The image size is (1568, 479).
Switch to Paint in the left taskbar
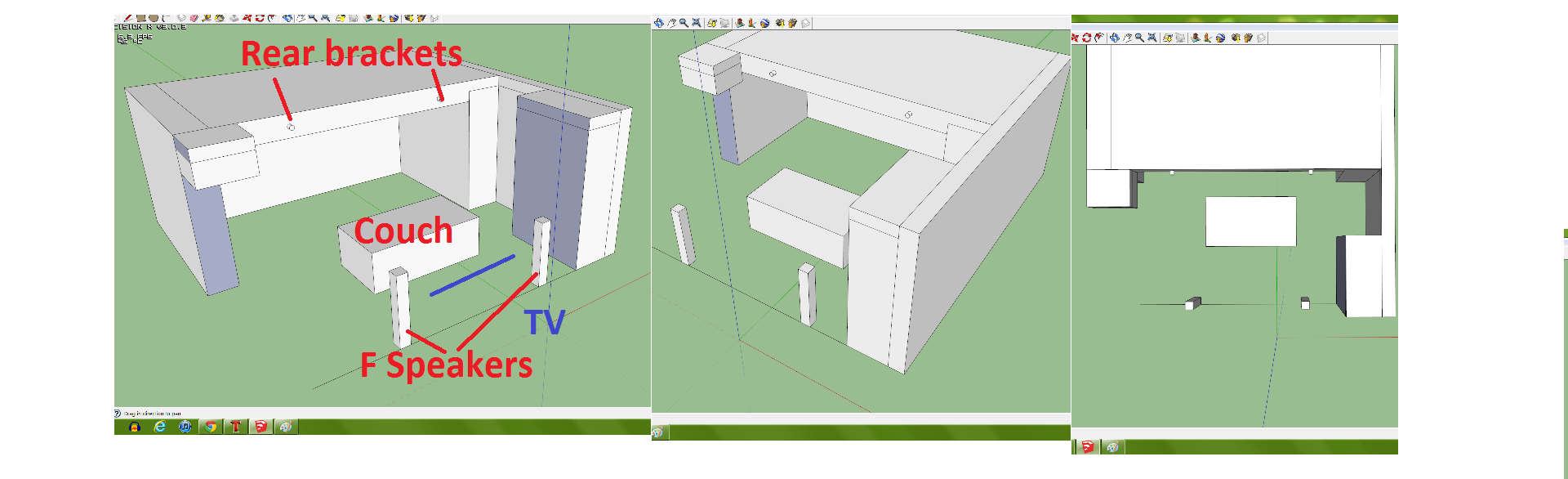point(286,427)
